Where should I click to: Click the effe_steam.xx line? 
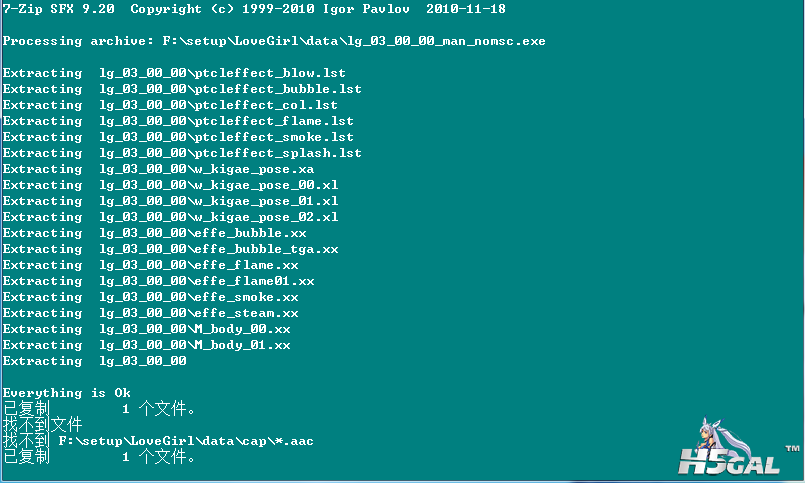pyautogui.click(x=150, y=313)
